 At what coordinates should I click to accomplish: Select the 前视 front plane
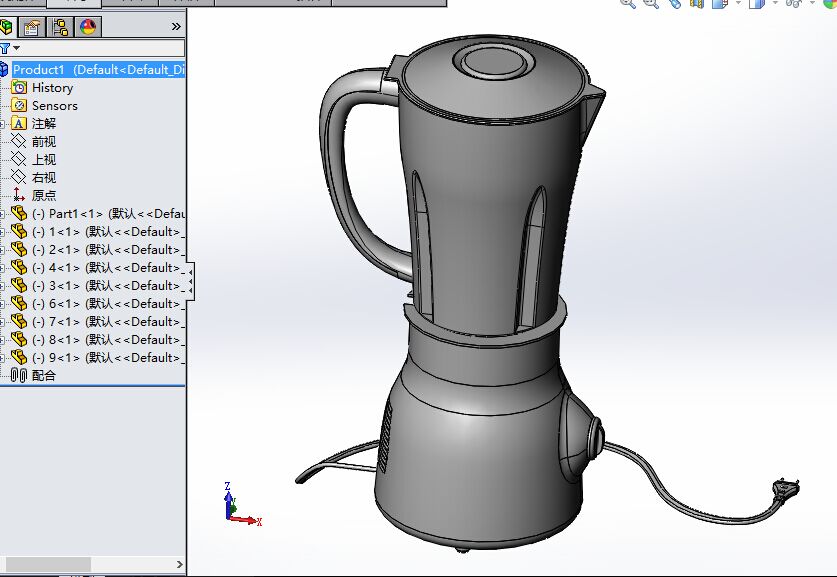pyautogui.click(x=44, y=142)
